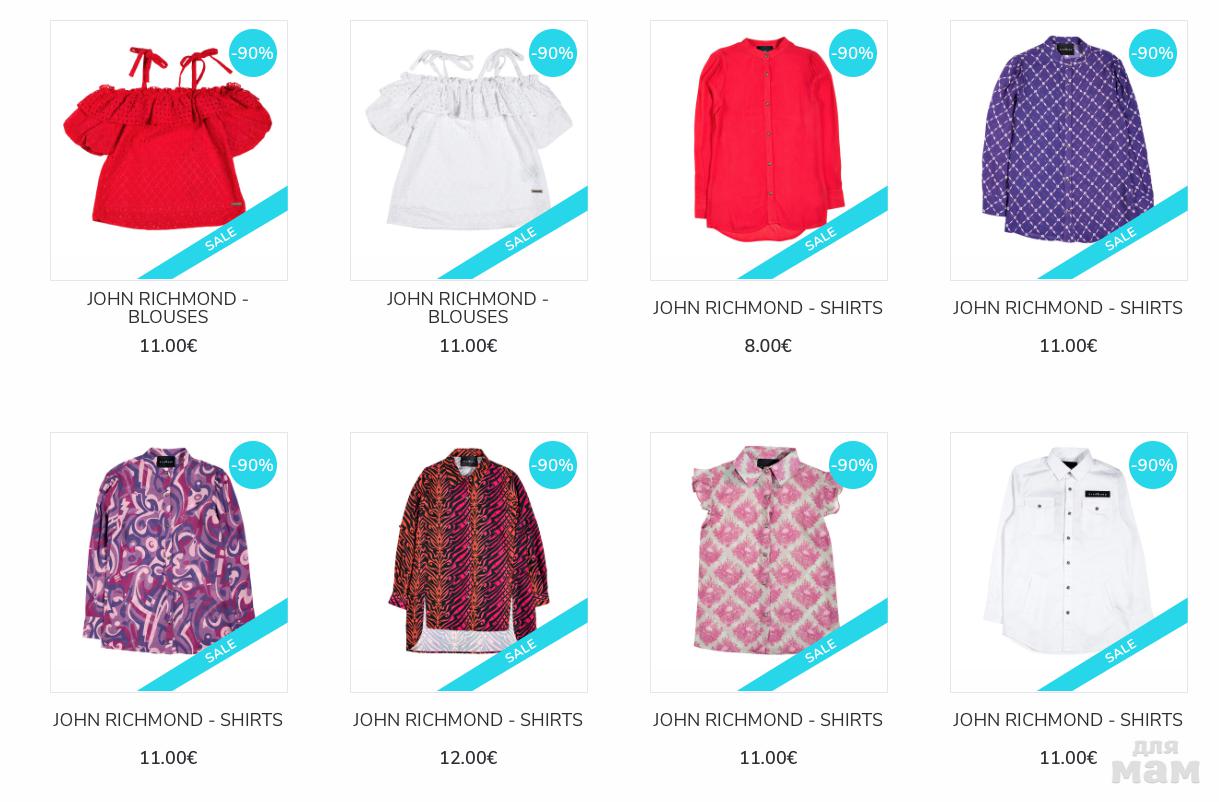
Task: Open the pink sleeveless floral shirt image
Action: coord(769,562)
